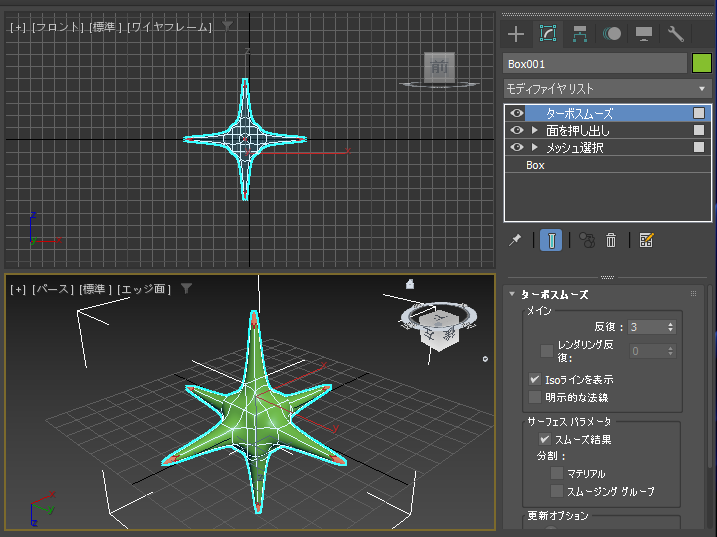The width and height of the screenshot is (717, 537).
Task: Click the Make Unique icon
Action: pos(587,240)
